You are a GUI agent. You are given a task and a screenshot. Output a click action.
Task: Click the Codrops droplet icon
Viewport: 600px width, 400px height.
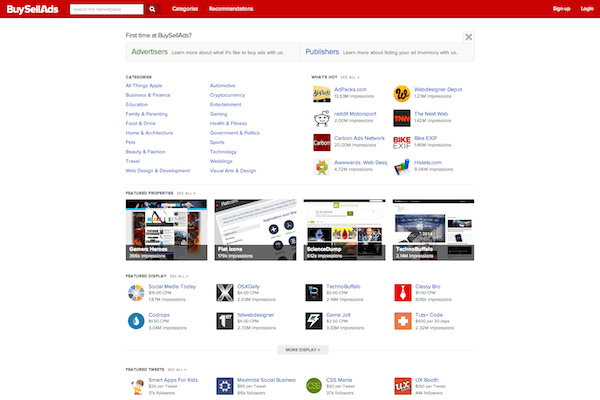pos(136,321)
